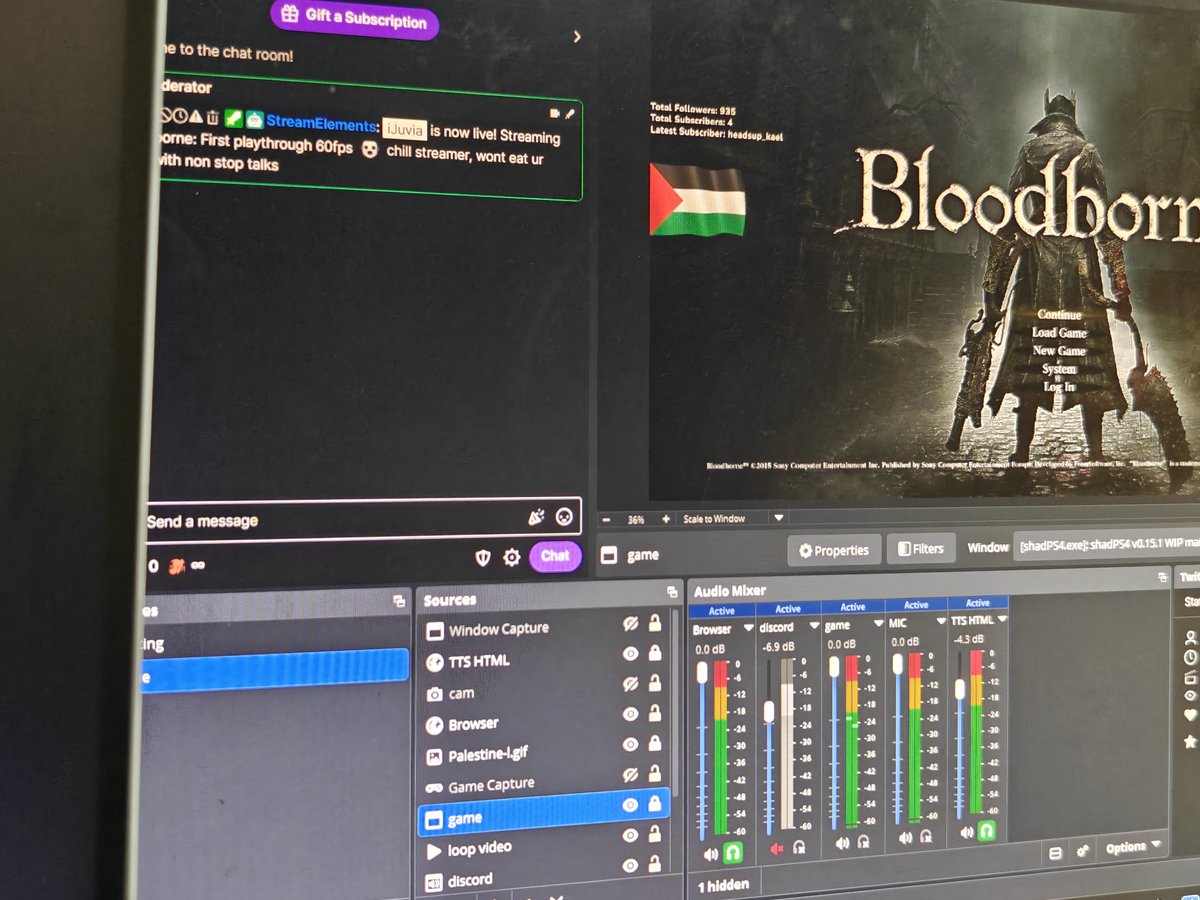The height and width of the screenshot is (900, 1200).
Task: Unmute the discord audio channel
Action: click(777, 849)
